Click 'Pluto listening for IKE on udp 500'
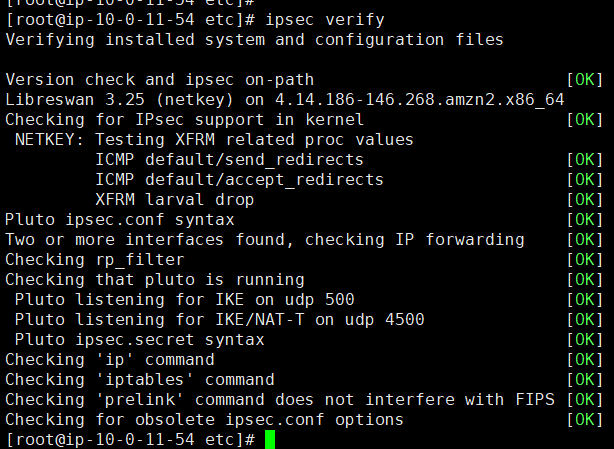The width and height of the screenshot is (614, 449). tap(184, 300)
